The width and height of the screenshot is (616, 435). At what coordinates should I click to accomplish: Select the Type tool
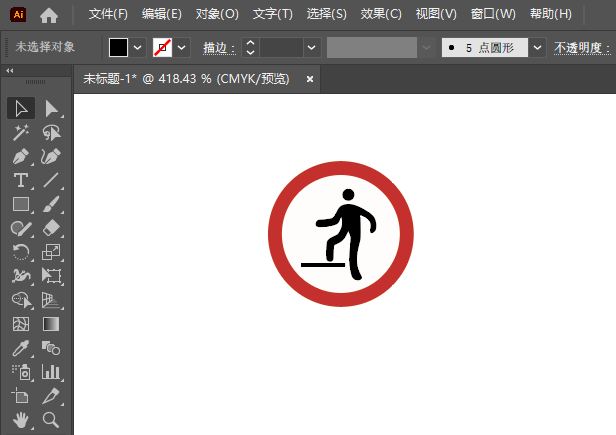point(21,180)
